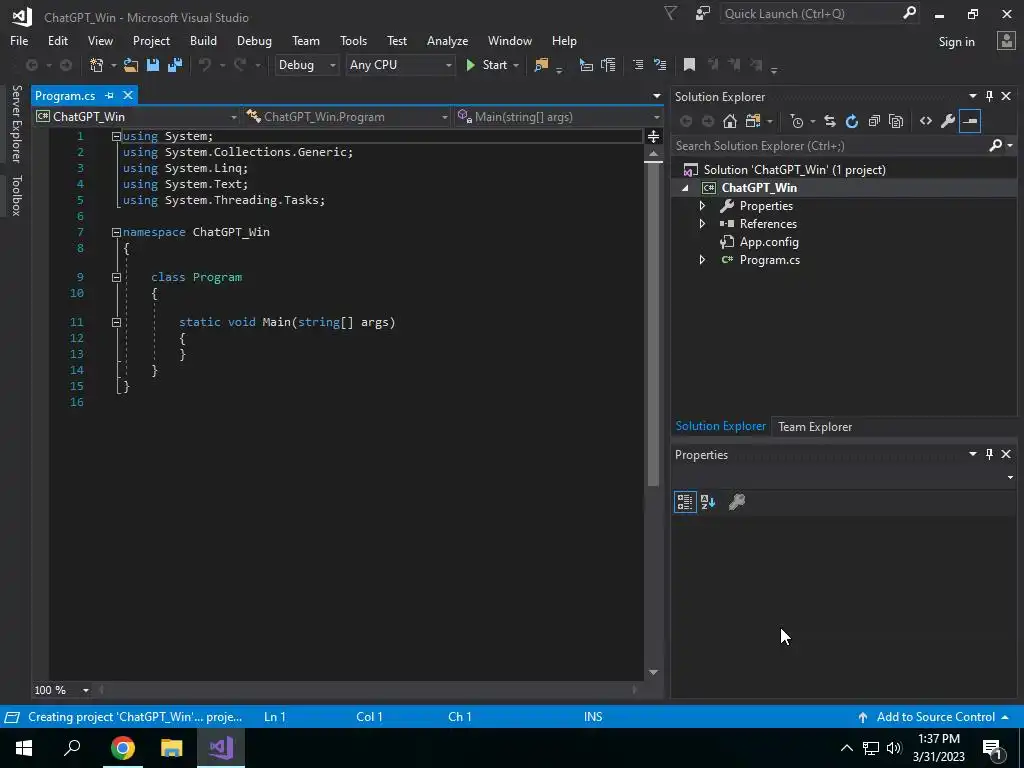Viewport: 1024px width, 768px height.
Task: Close the Program.cs tab
Action: pyautogui.click(x=128, y=95)
